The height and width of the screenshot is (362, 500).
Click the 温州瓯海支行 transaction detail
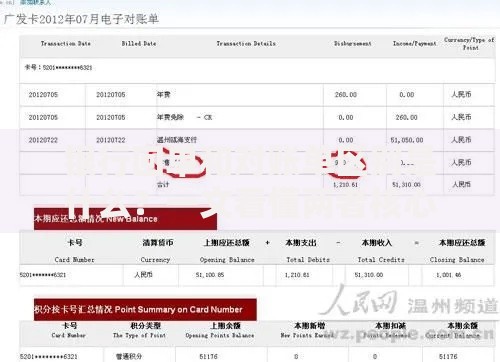click(177, 140)
